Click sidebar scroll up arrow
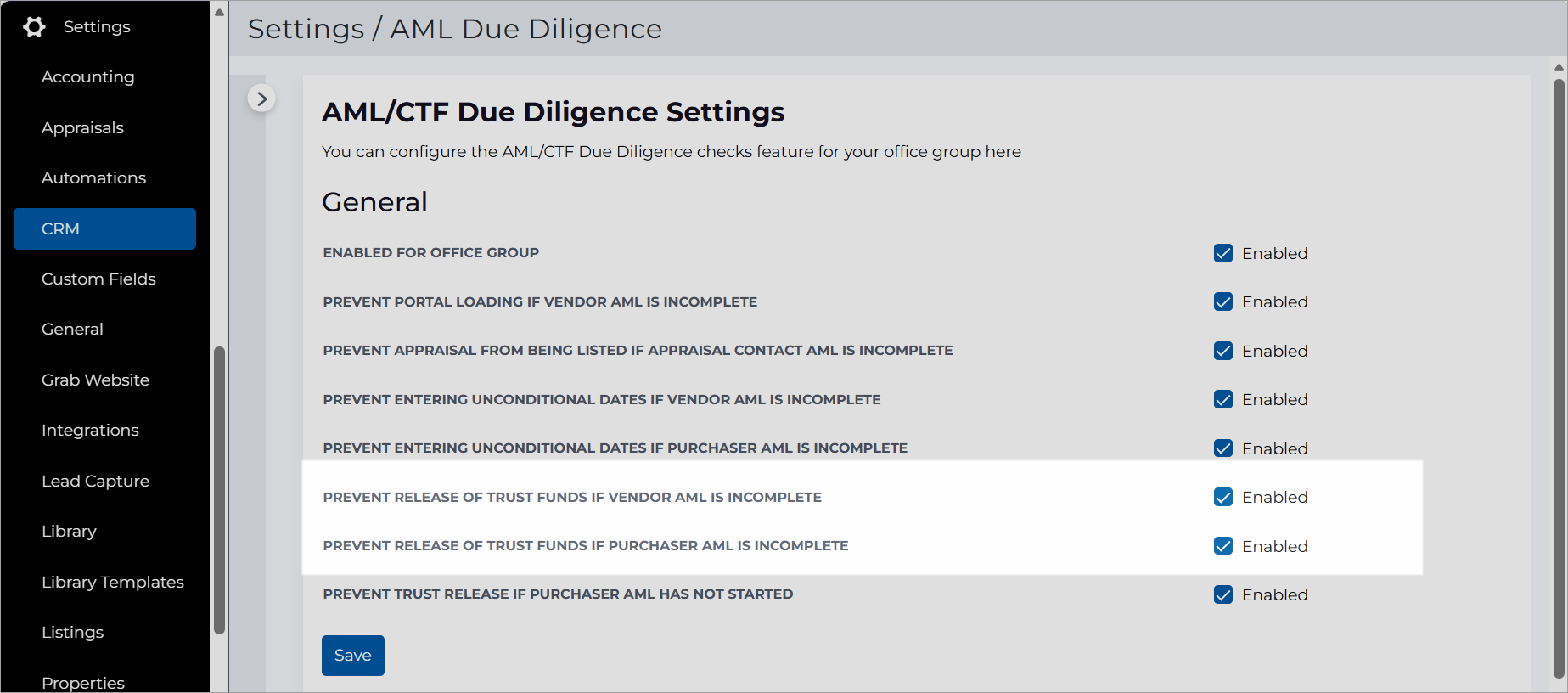 [219, 12]
